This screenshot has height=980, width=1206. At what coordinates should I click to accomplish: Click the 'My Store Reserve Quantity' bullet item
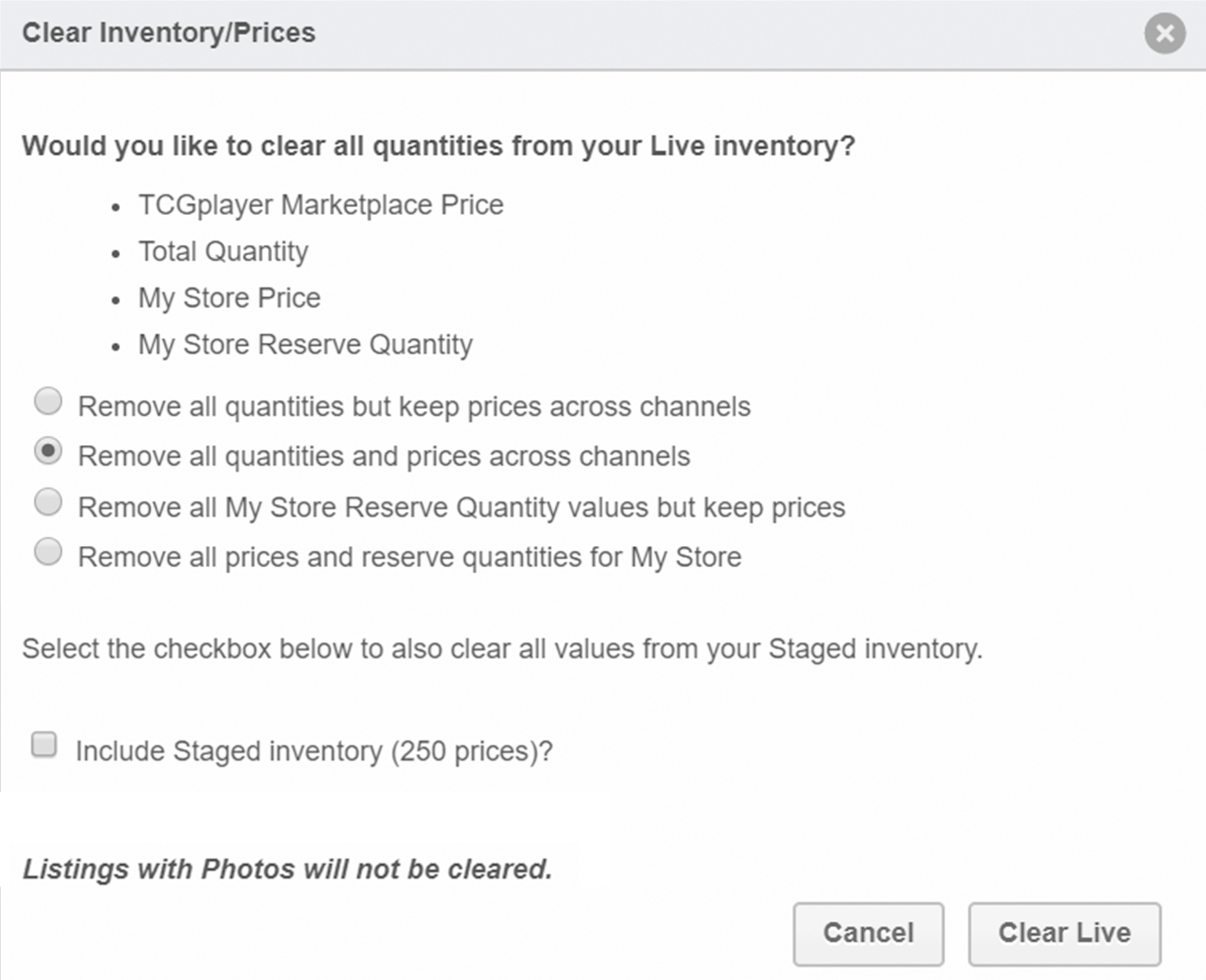tap(306, 345)
